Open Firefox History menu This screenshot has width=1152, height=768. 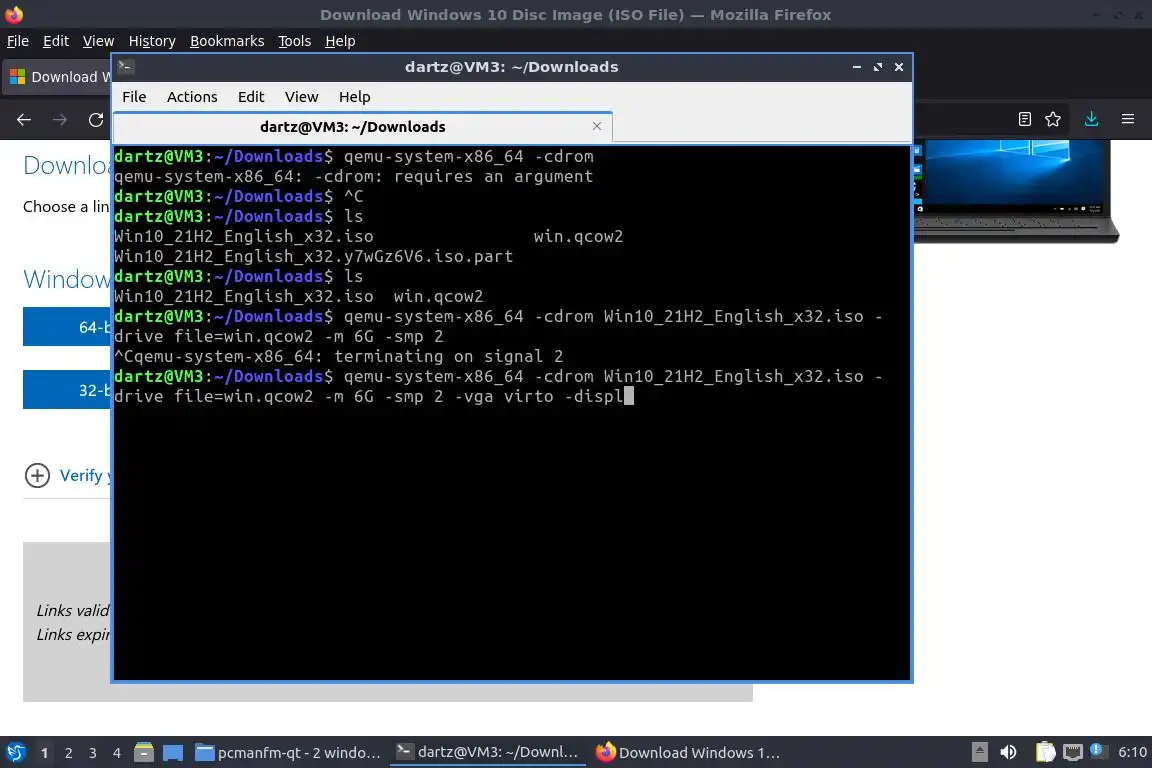pyautogui.click(x=152, y=41)
